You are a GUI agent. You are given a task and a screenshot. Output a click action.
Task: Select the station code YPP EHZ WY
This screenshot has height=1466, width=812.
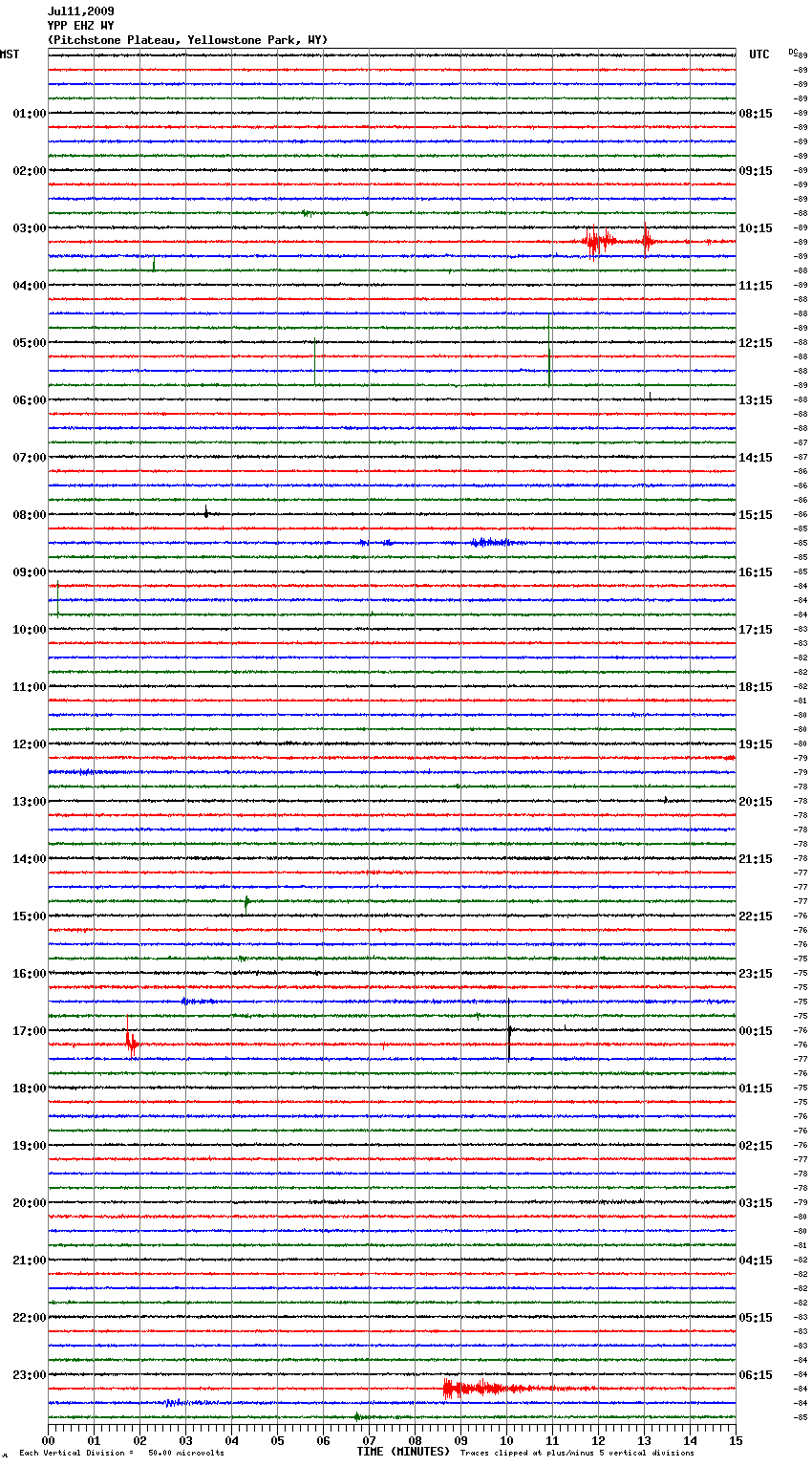click(x=80, y=26)
